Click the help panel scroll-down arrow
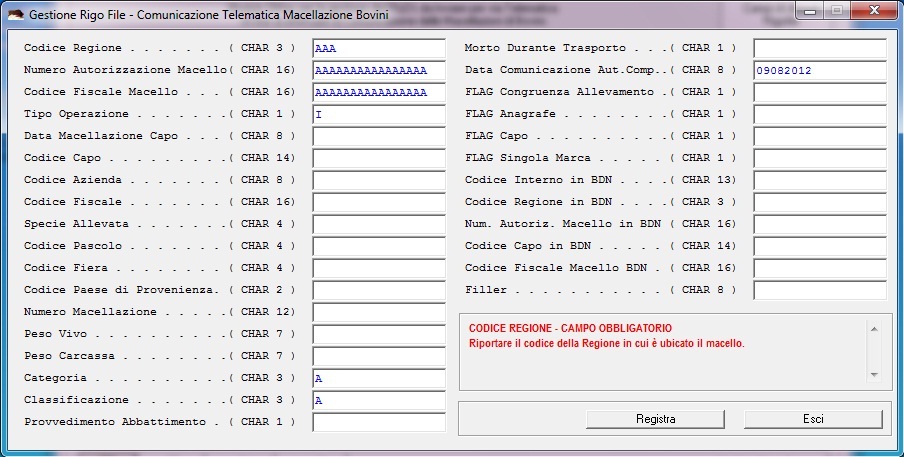The image size is (904, 457). tap(874, 375)
